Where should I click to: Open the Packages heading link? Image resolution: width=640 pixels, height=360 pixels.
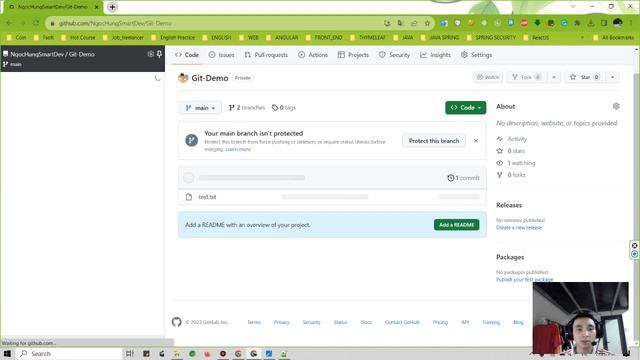pos(510,257)
